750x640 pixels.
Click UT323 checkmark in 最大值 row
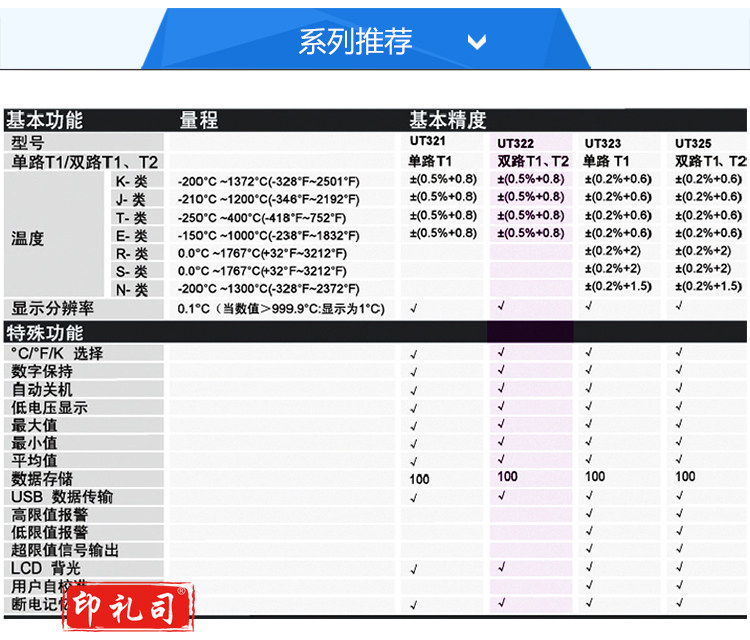click(x=589, y=424)
